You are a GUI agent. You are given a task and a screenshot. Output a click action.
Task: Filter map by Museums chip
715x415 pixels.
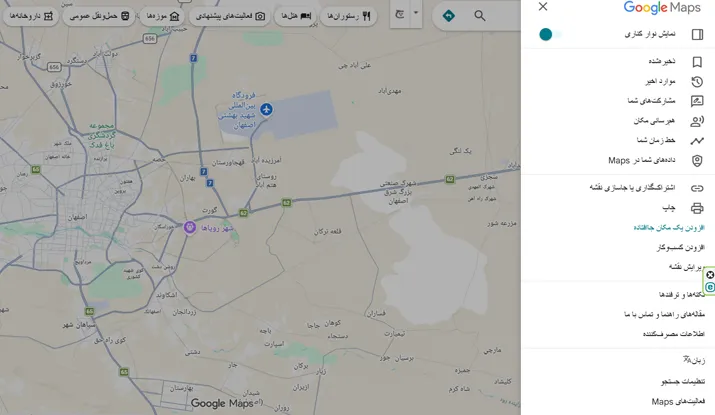tap(162, 16)
